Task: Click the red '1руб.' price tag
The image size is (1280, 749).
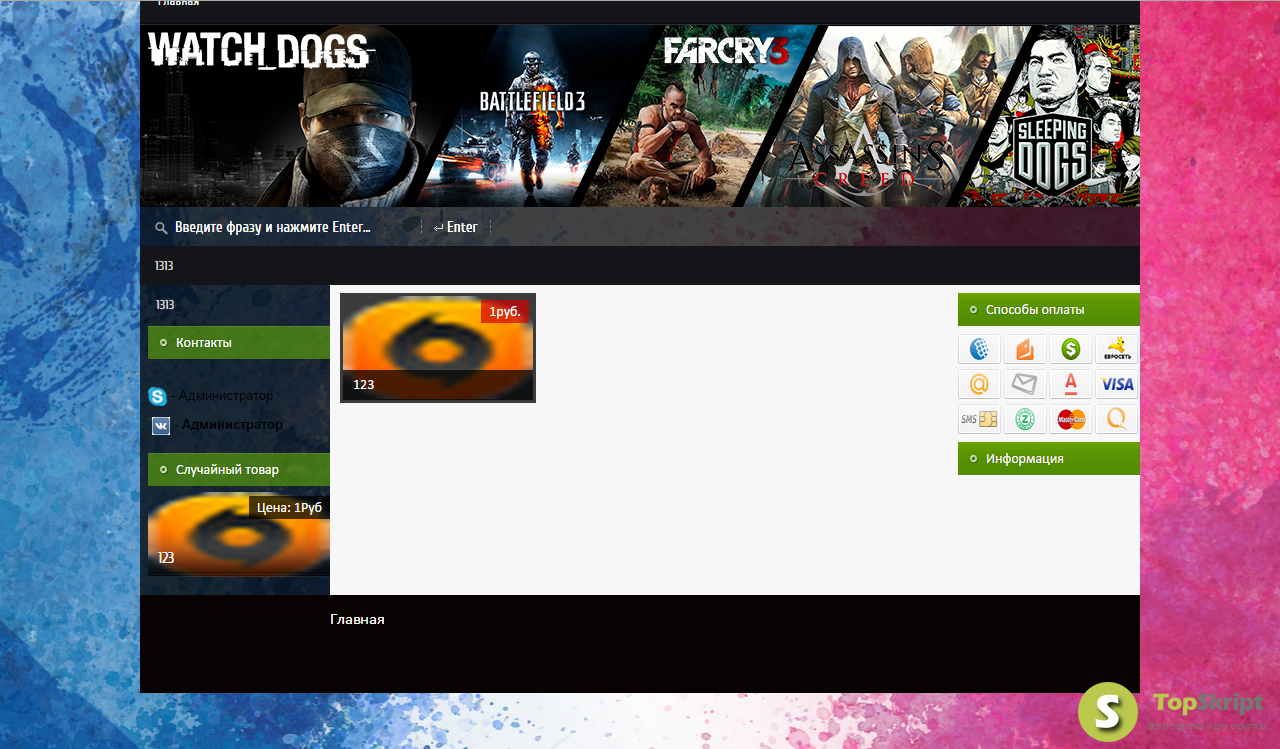Action: point(505,312)
